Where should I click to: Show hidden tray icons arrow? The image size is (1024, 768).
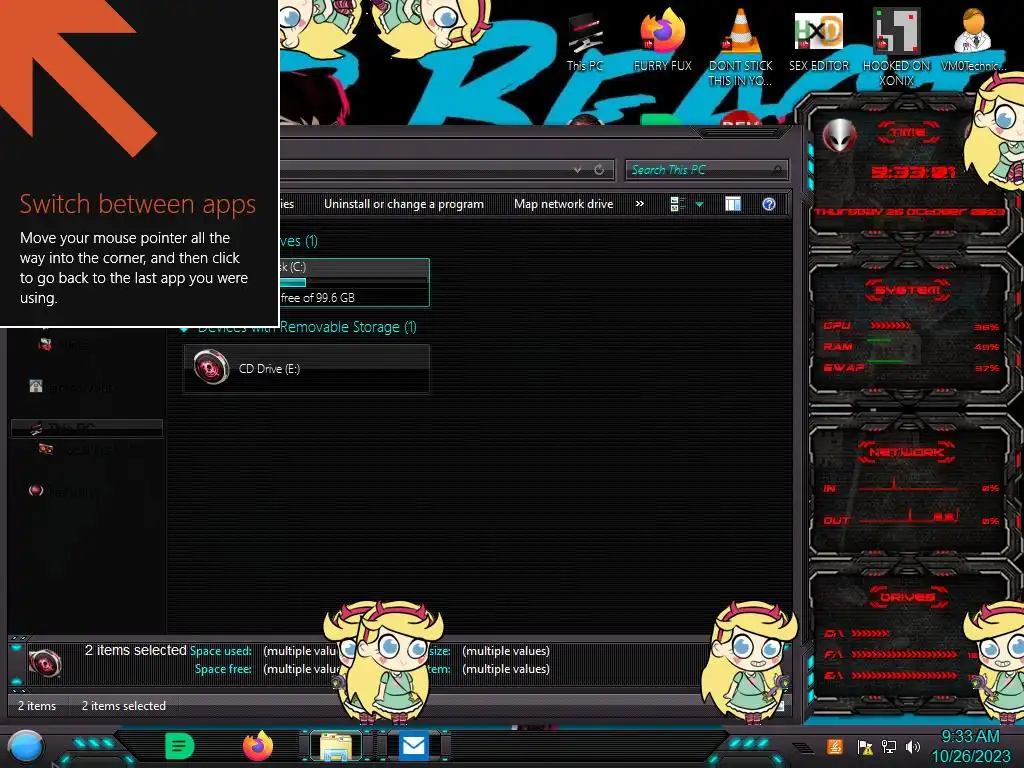point(803,748)
